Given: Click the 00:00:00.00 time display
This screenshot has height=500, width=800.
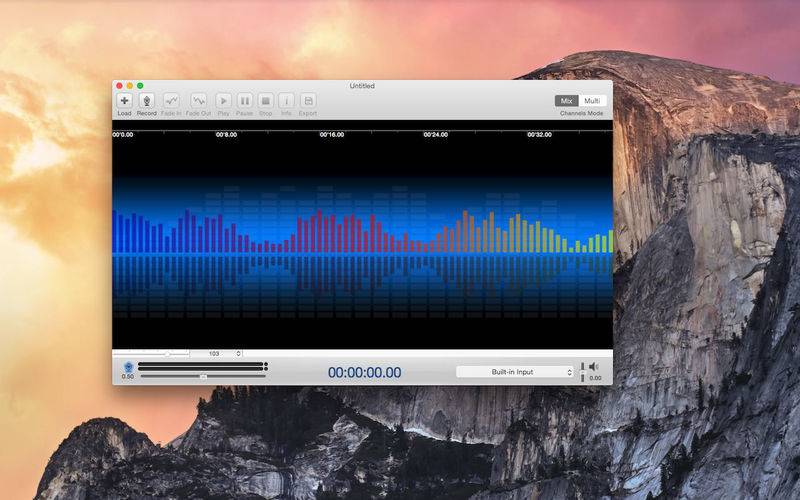Looking at the screenshot, I should pos(364,372).
